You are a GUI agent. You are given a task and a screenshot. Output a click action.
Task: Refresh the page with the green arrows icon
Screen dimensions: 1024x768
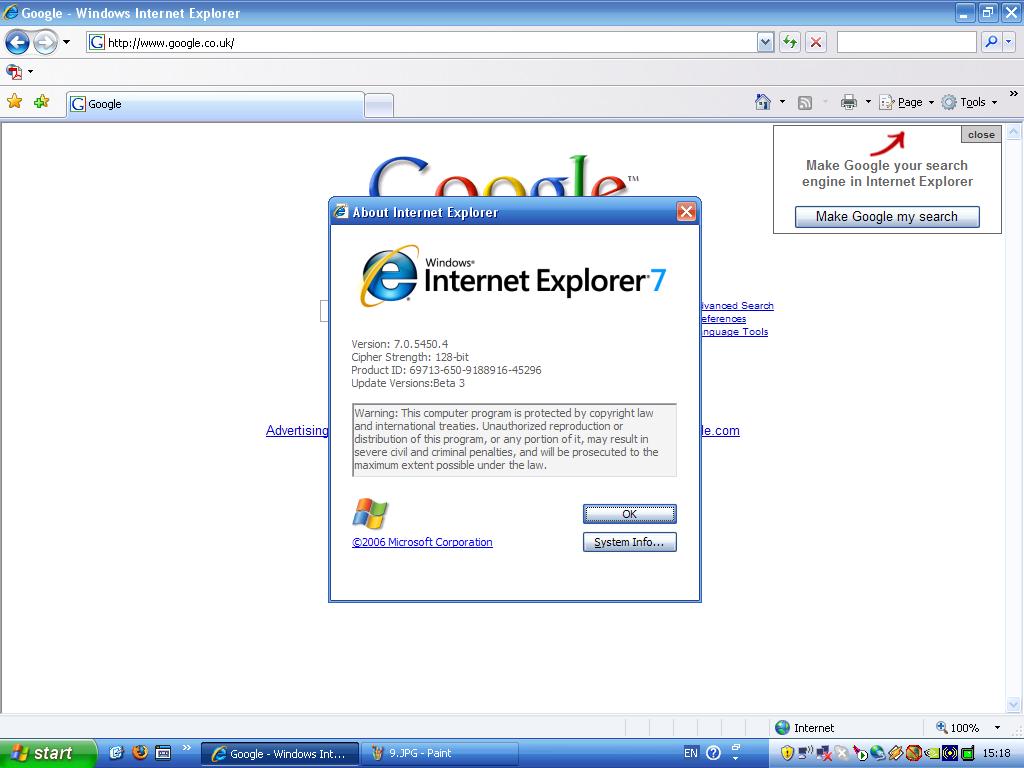coord(790,43)
